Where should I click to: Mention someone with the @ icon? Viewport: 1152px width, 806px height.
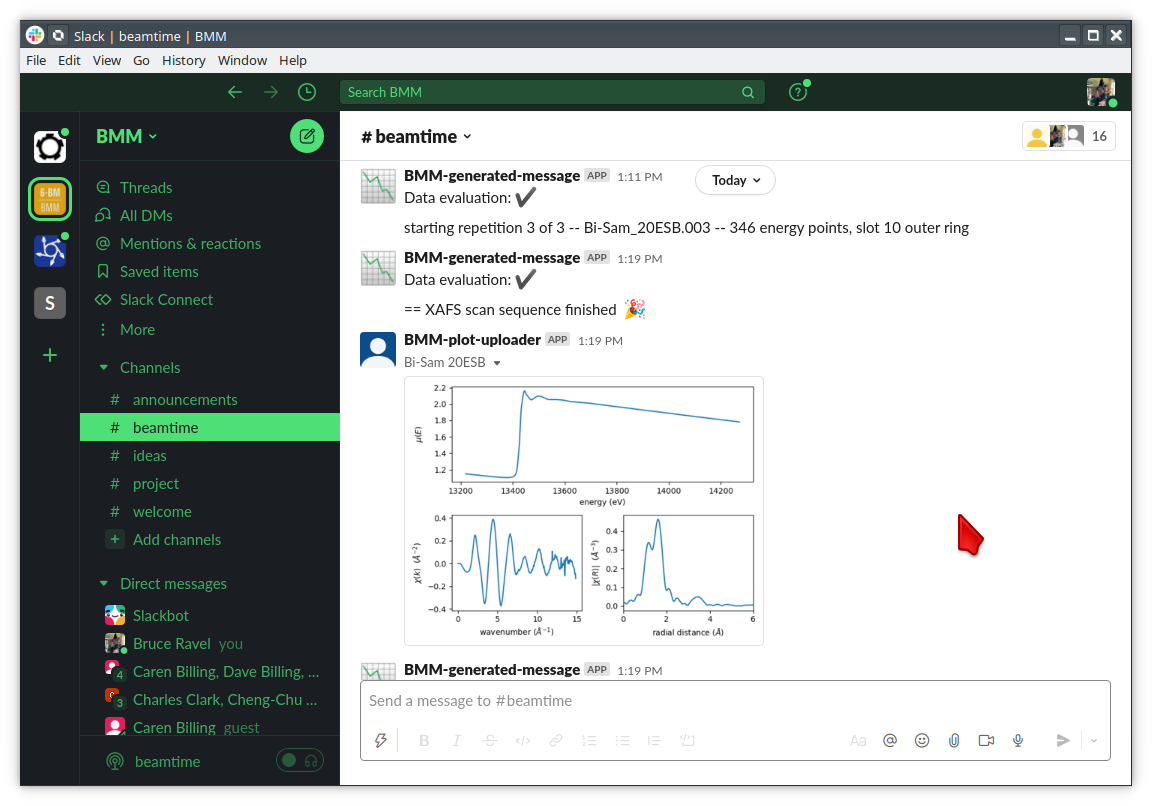[x=890, y=741]
